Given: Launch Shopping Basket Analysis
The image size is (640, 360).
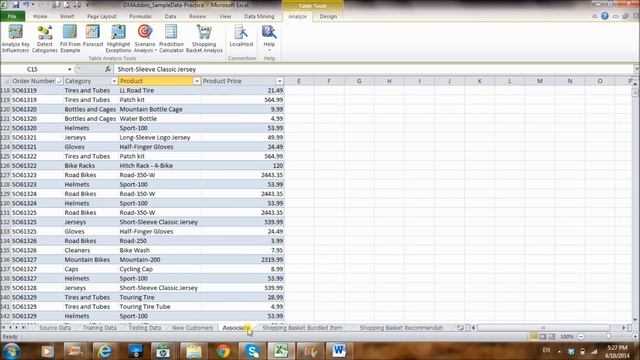Looking at the screenshot, I should pyautogui.click(x=204, y=38).
